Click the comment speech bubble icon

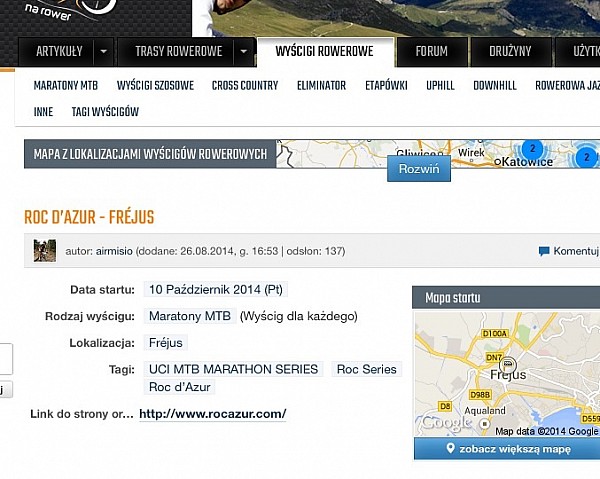click(544, 251)
